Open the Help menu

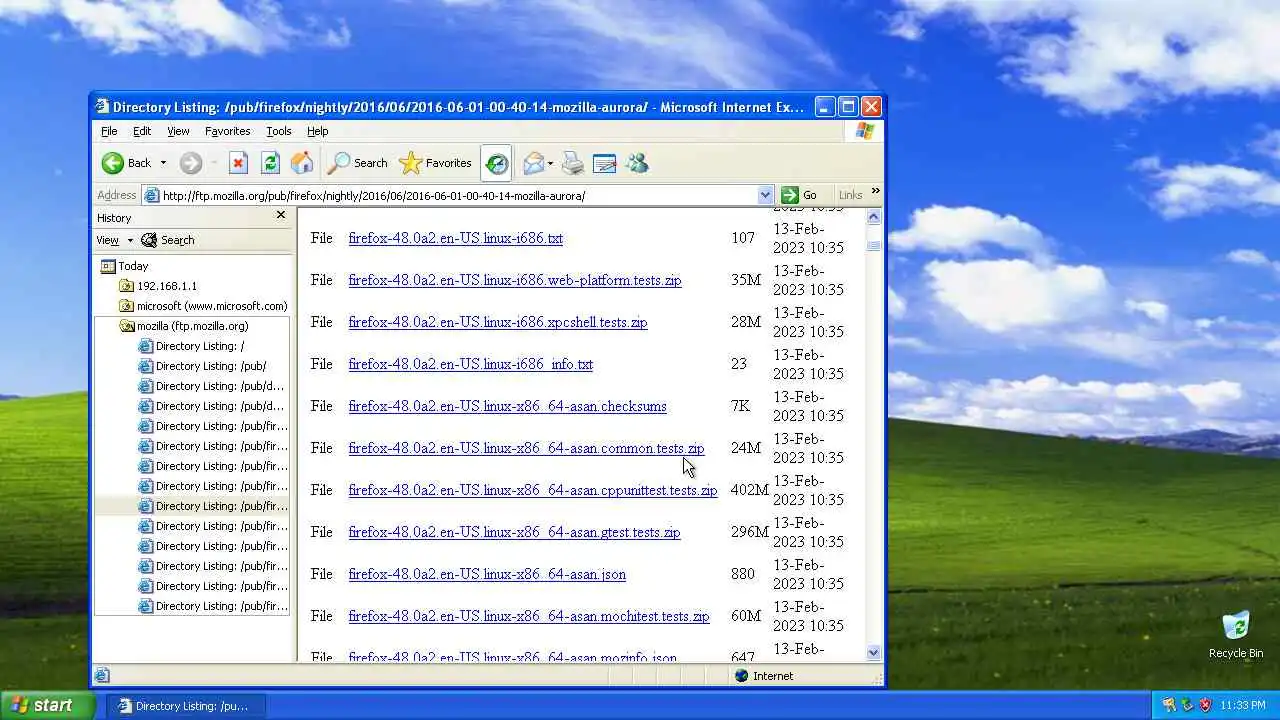(317, 131)
